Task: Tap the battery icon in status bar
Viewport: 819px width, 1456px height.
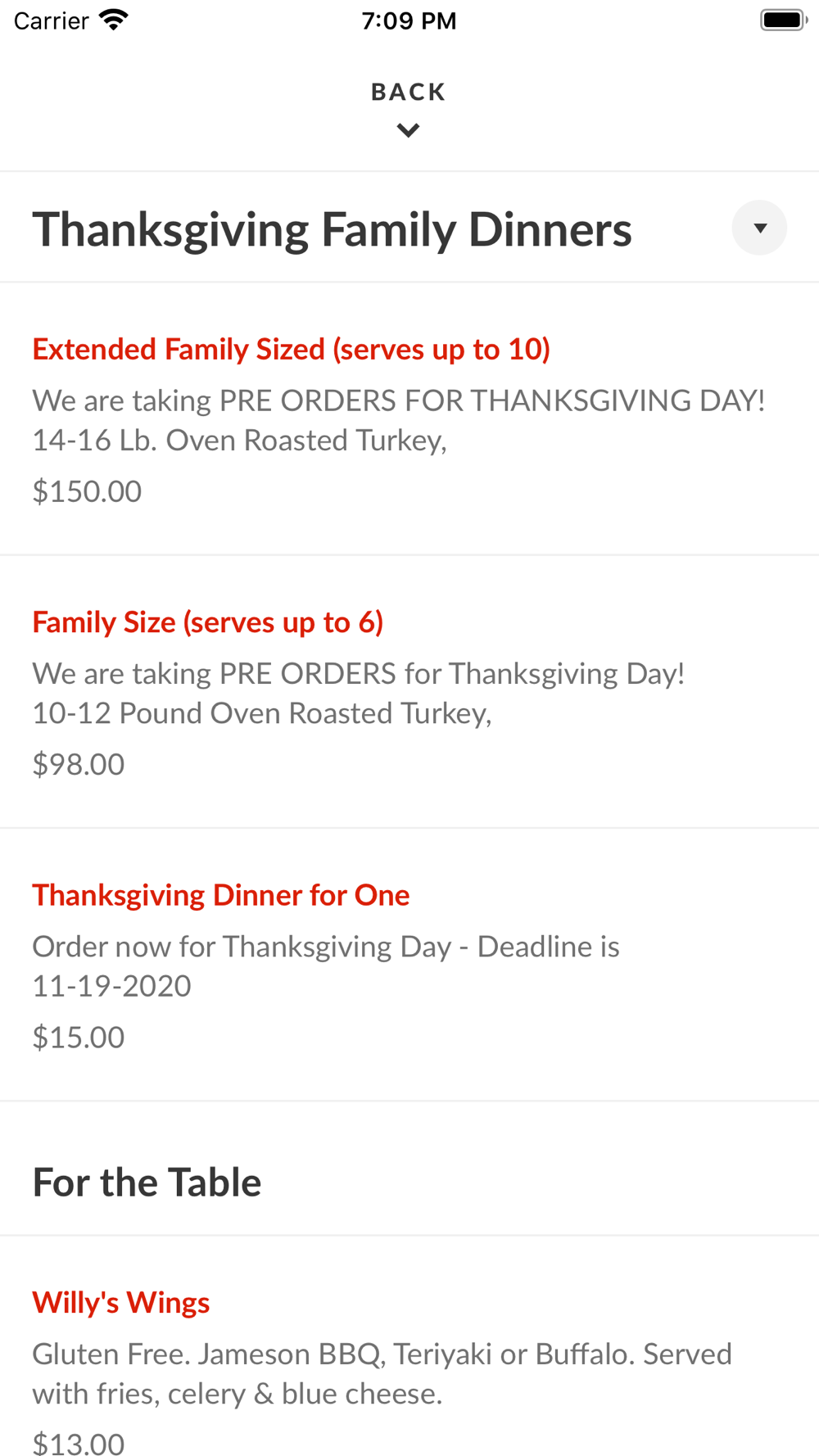Action: tap(784, 20)
